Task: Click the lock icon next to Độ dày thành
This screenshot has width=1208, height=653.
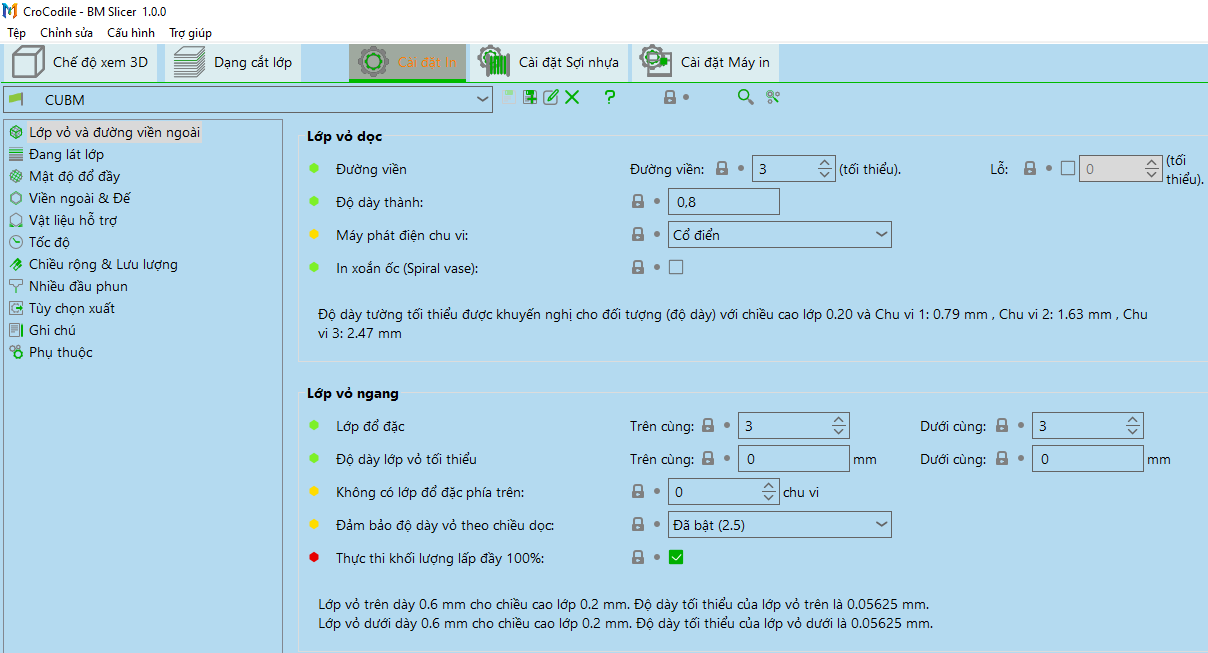Action: tap(638, 202)
